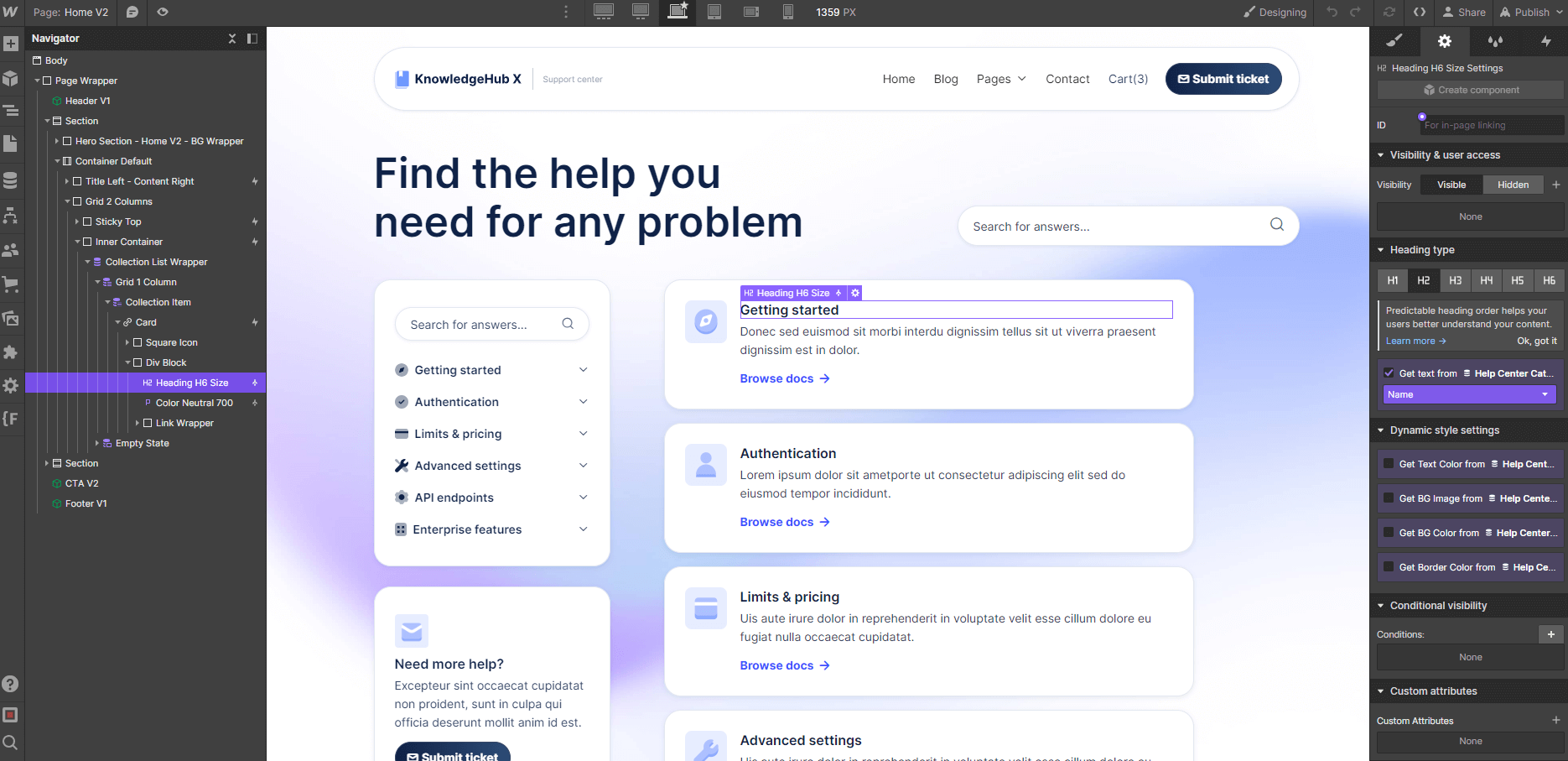Expand the Card tree item

pyautogui.click(x=118, y=321)
